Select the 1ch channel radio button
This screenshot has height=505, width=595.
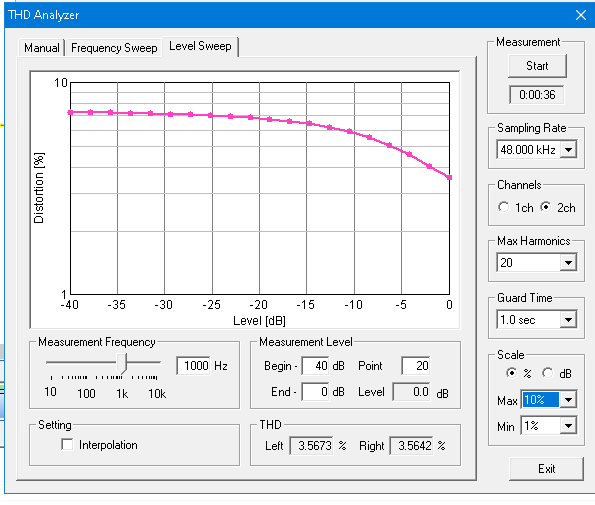coord(504,207)
